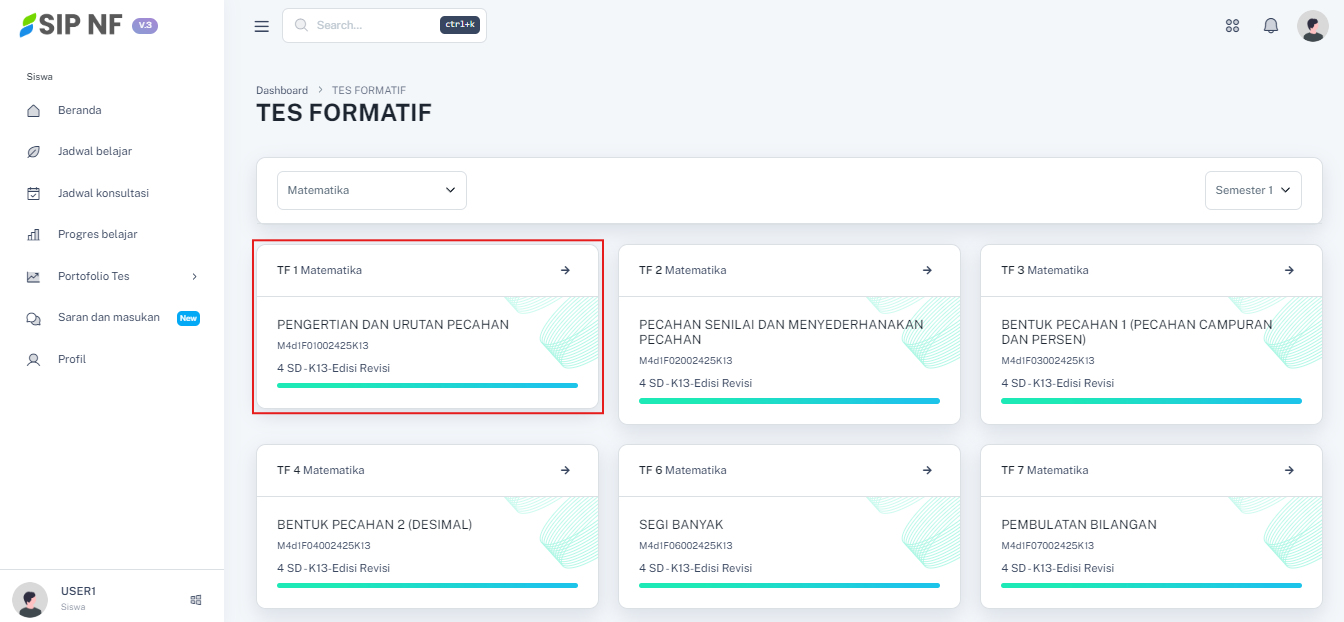Click the Dashboard breadcrumb link

282,90
